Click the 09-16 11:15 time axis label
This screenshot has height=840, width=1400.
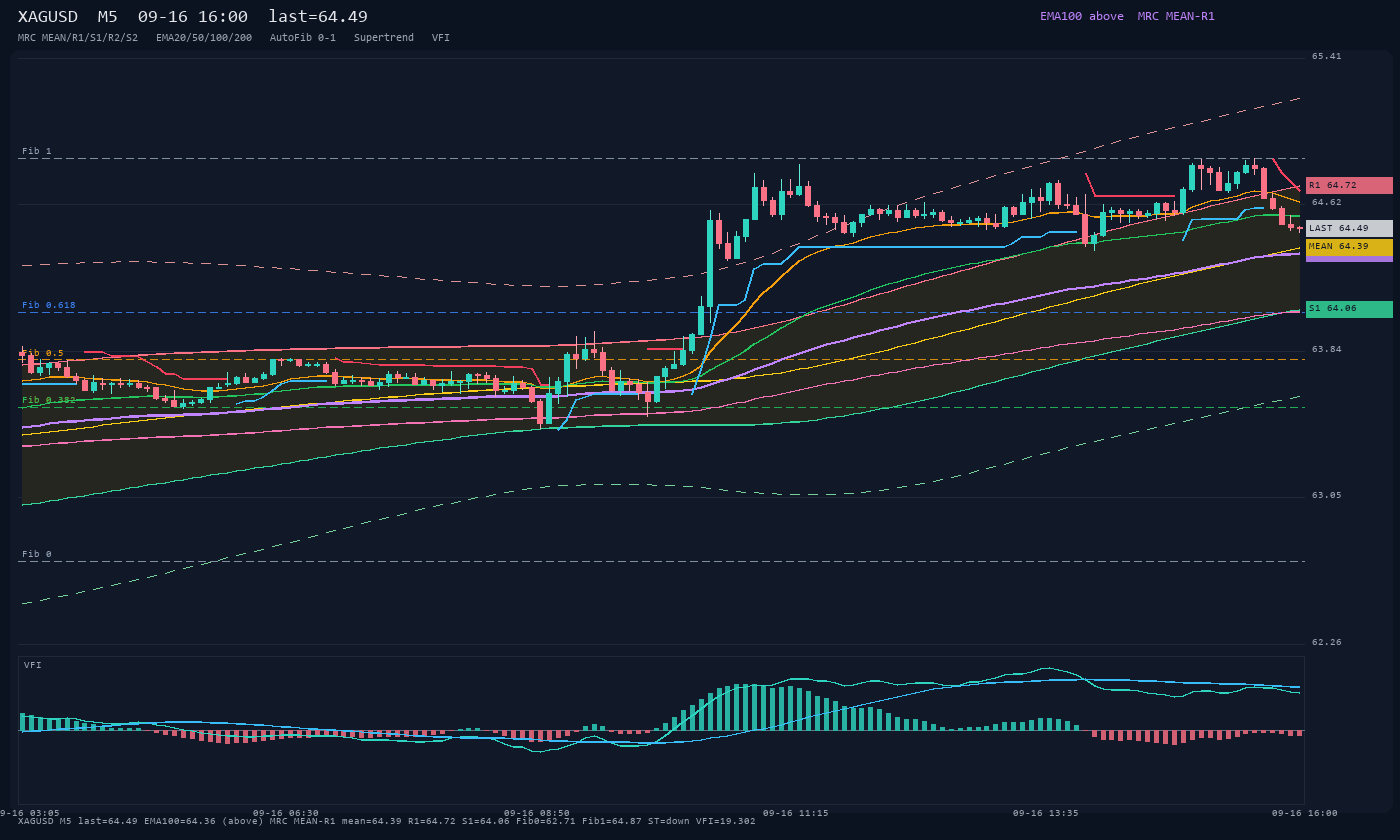click(x=795, y=813)
